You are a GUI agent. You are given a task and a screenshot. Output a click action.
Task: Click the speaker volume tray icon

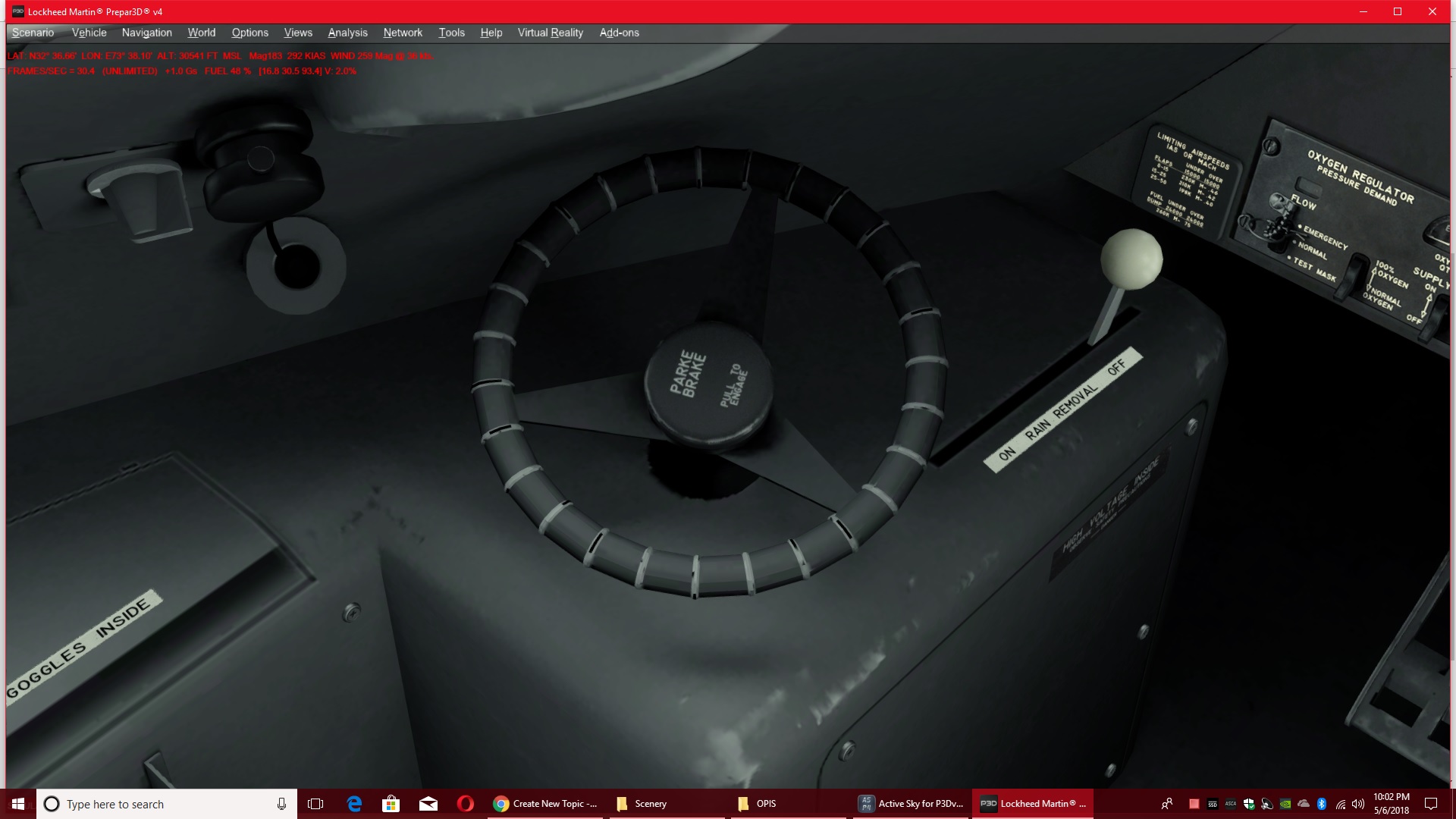1358,804
